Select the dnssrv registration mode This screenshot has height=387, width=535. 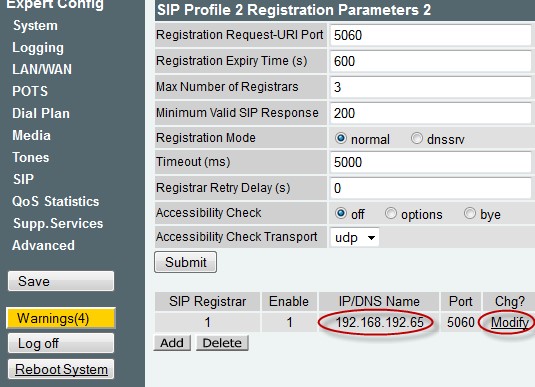(417, 138)
